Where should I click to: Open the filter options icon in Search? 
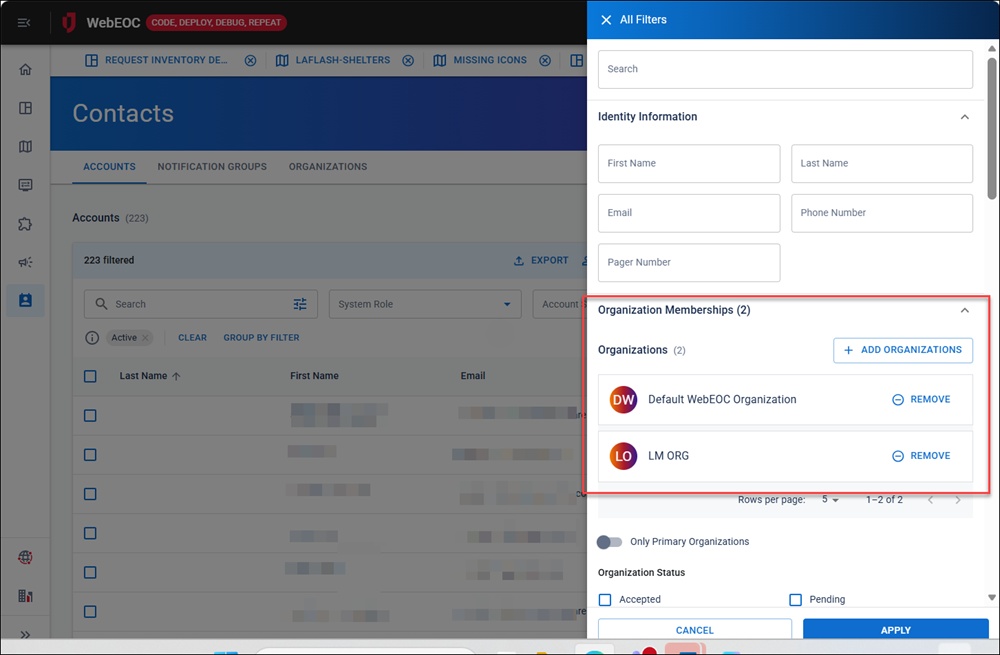(300, 304)
